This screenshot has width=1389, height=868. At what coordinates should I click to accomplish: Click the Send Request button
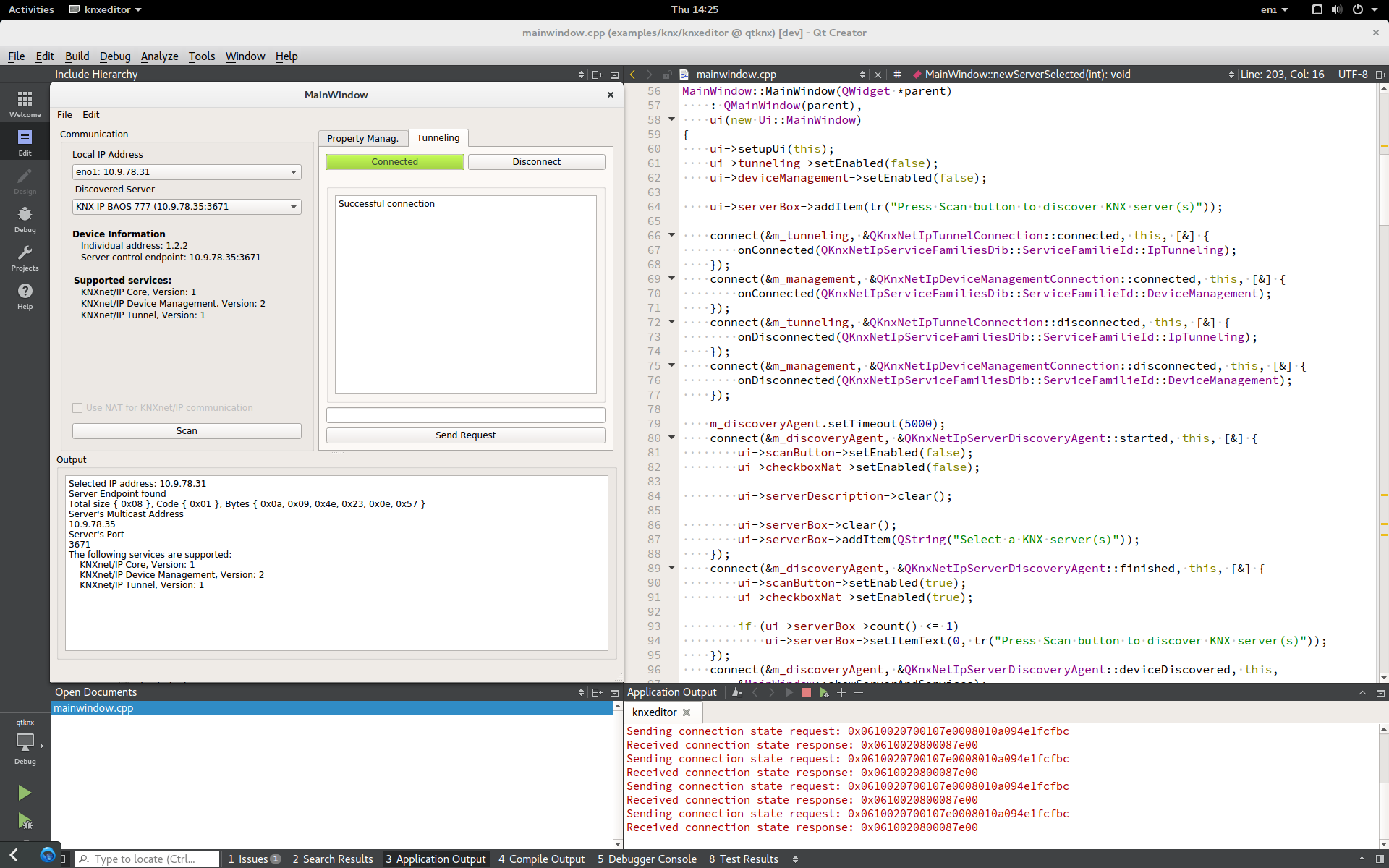tap(465, 435)
